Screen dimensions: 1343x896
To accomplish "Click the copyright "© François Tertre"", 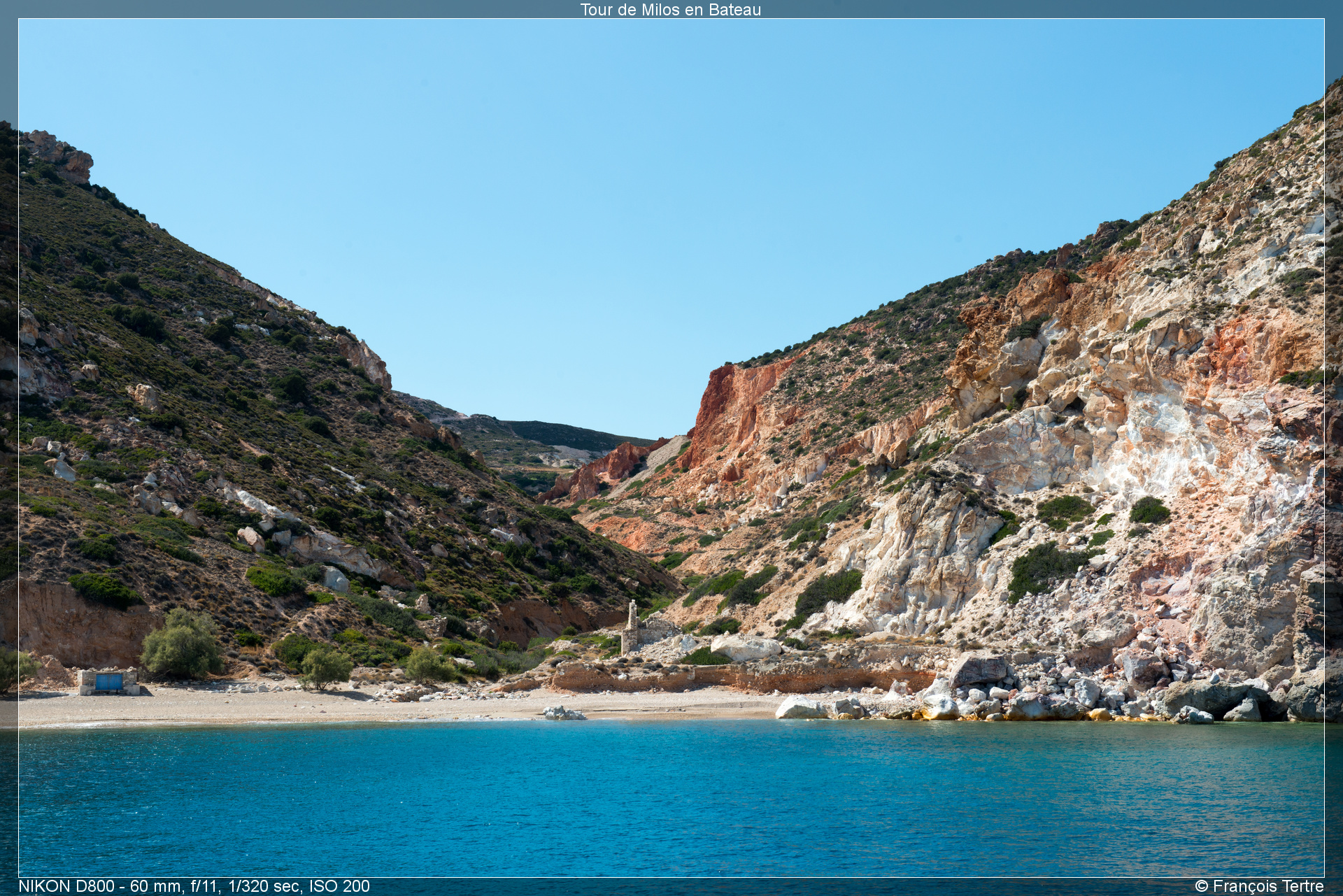I will click(x=1259, y=886).
